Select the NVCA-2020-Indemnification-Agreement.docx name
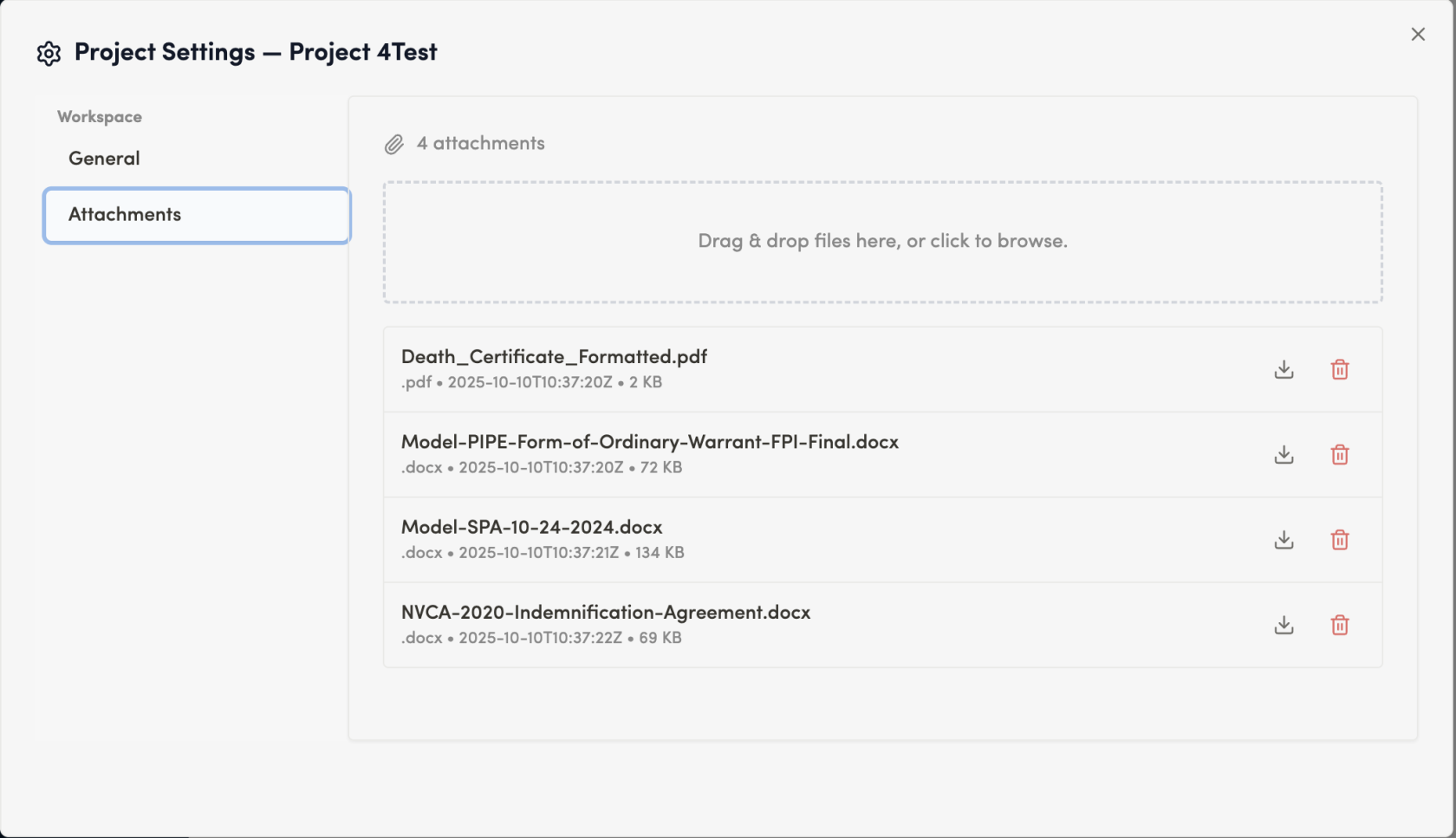 pyautogui.click(x=605, y=612)
